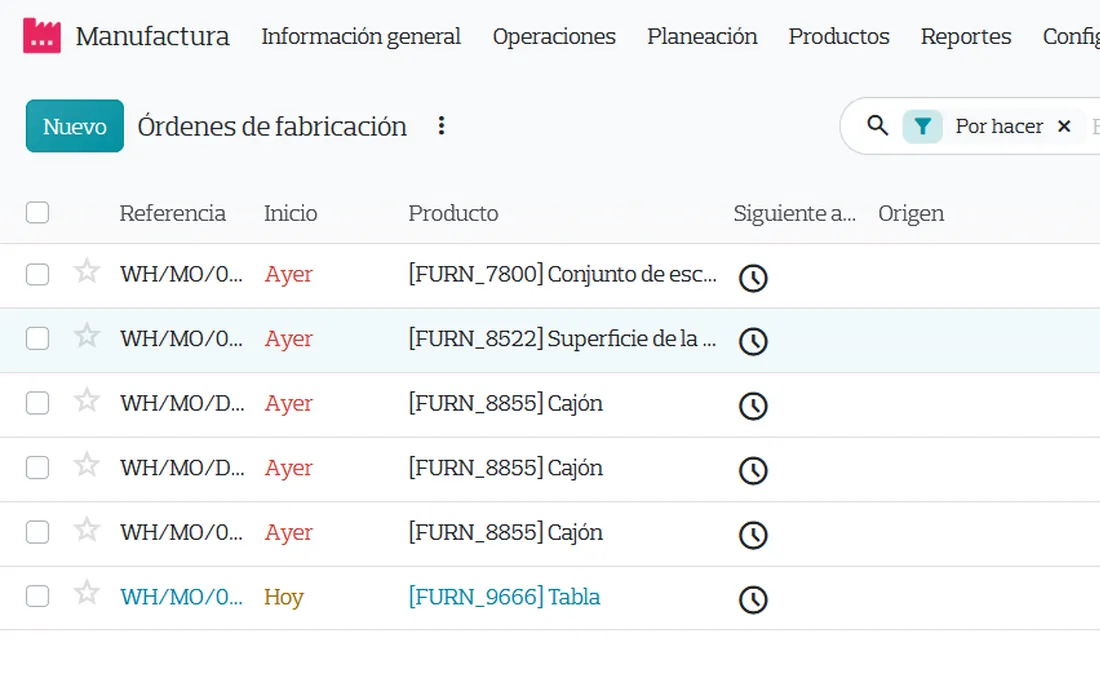Open the Operaciones menu
The height and width of the screenshot is (700, 1100).
tap(554, 36)
